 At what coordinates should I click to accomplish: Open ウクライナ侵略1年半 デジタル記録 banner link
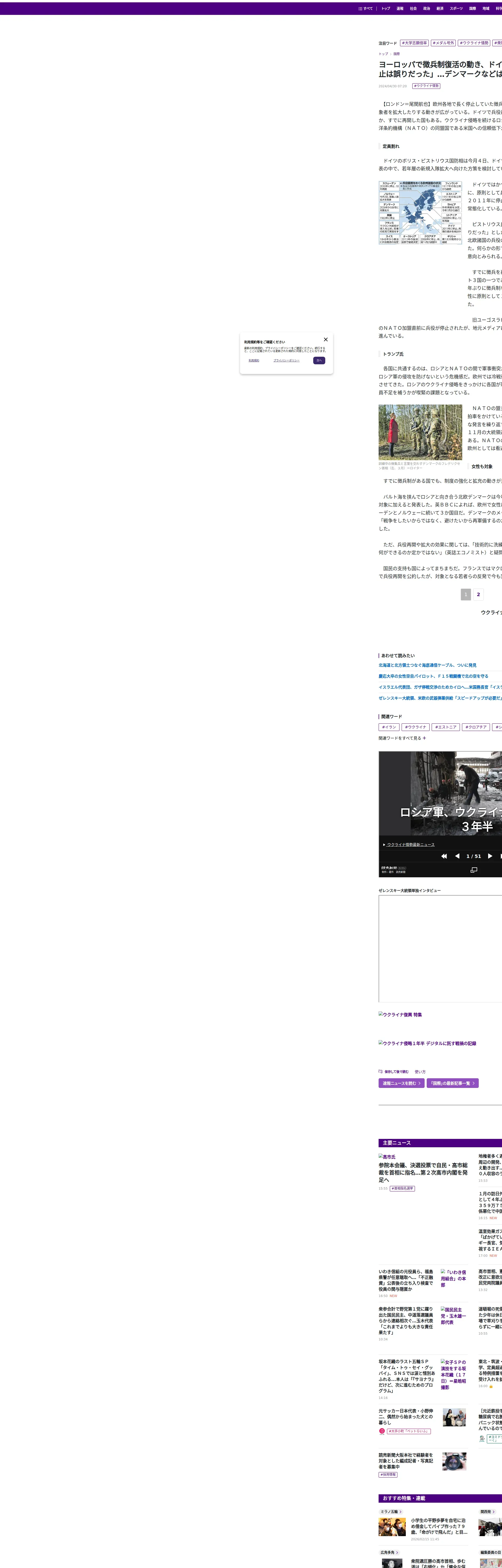(428, 1043)
